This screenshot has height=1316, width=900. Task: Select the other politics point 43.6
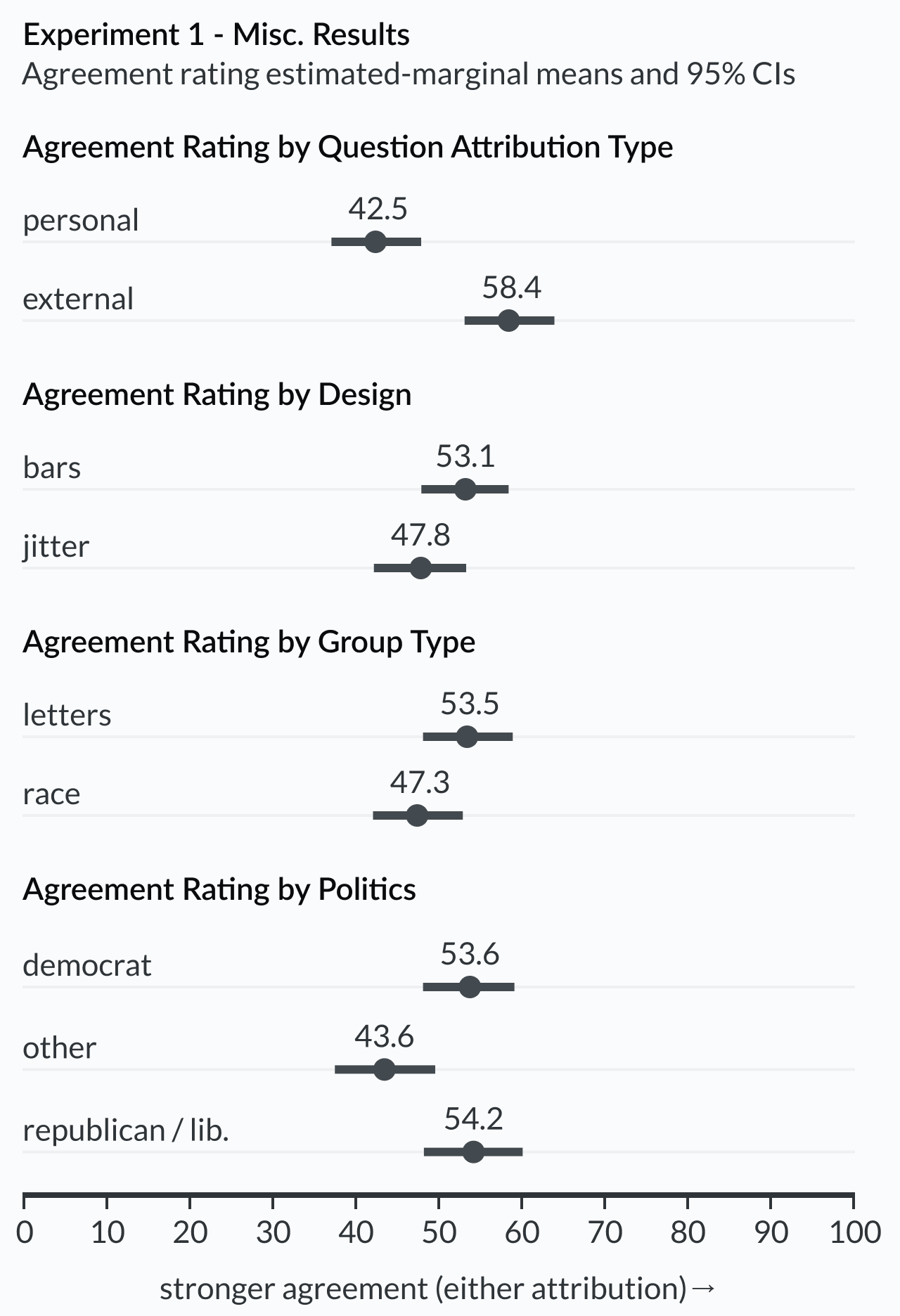384,1069
